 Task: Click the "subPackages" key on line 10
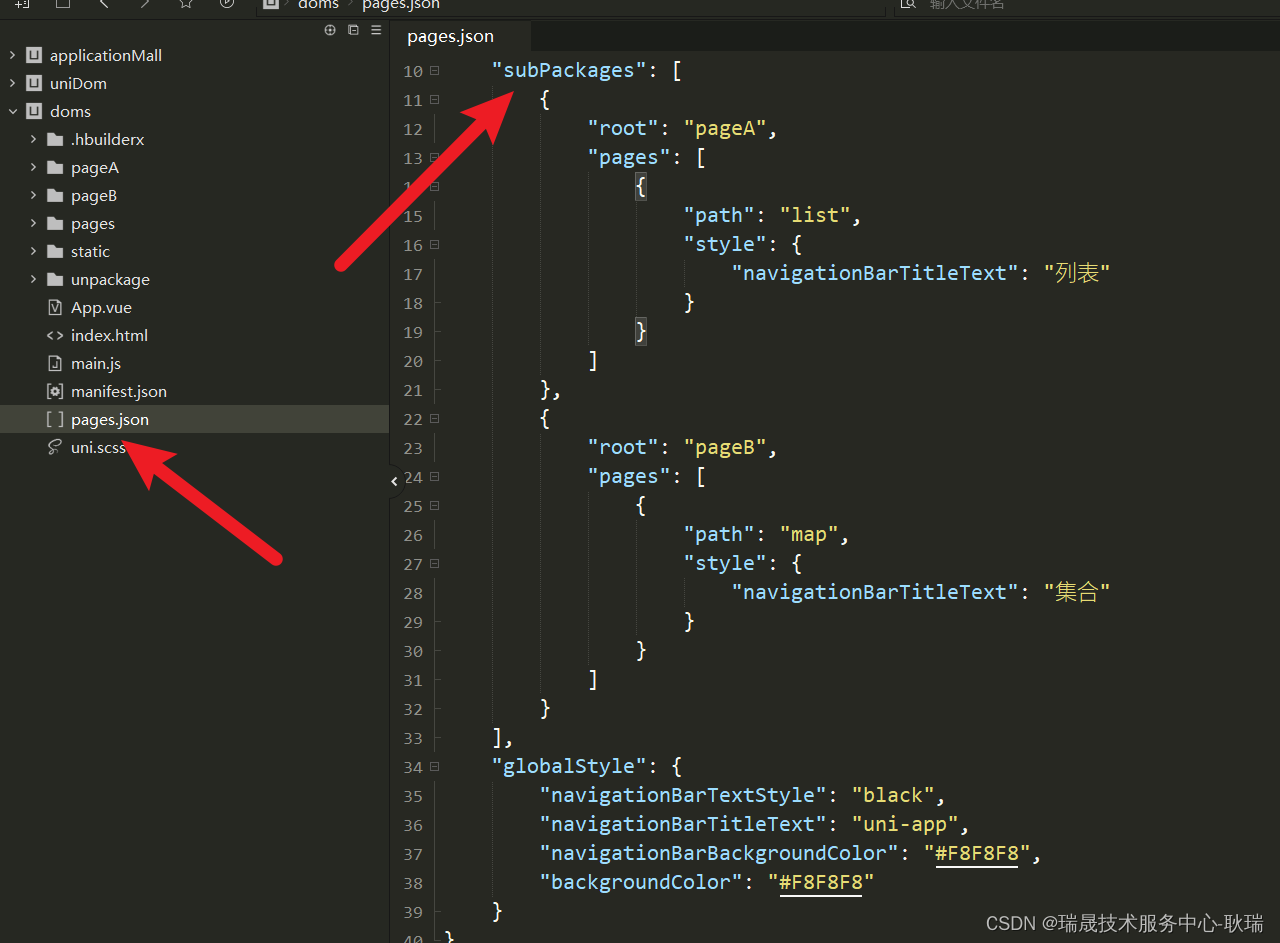[569, 71]
